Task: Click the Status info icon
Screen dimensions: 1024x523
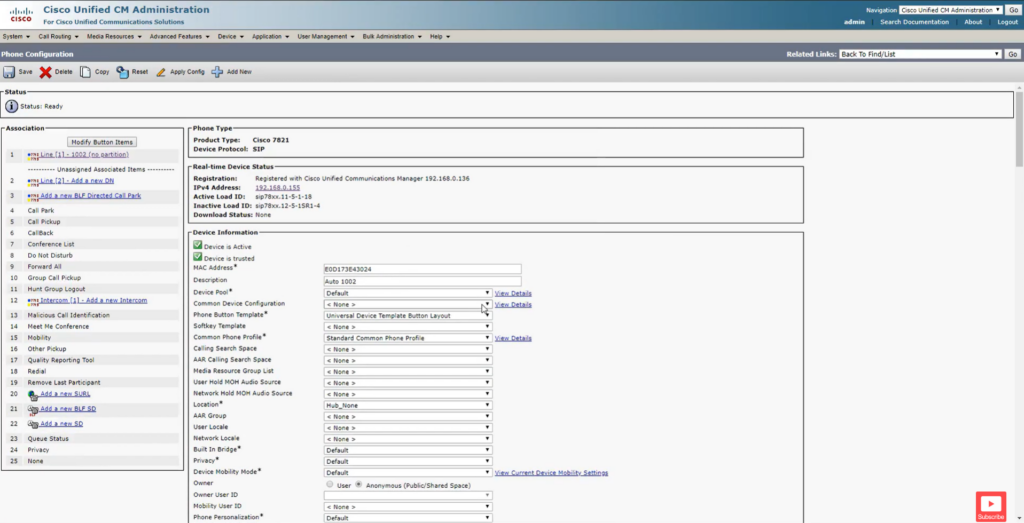Action: pyautogui.click(x=12, y=106)
